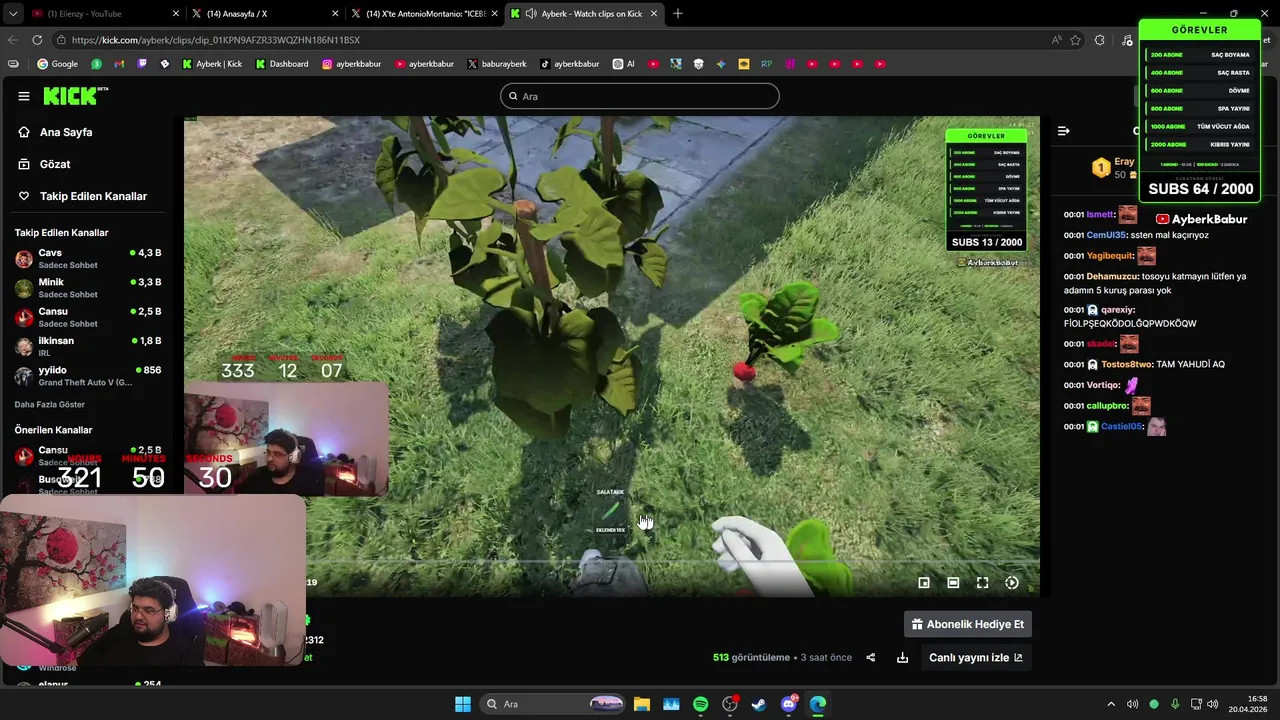This screenshot has height=720, width=1280.
Task: Open the Google bookmark
Action: point(57,64)
